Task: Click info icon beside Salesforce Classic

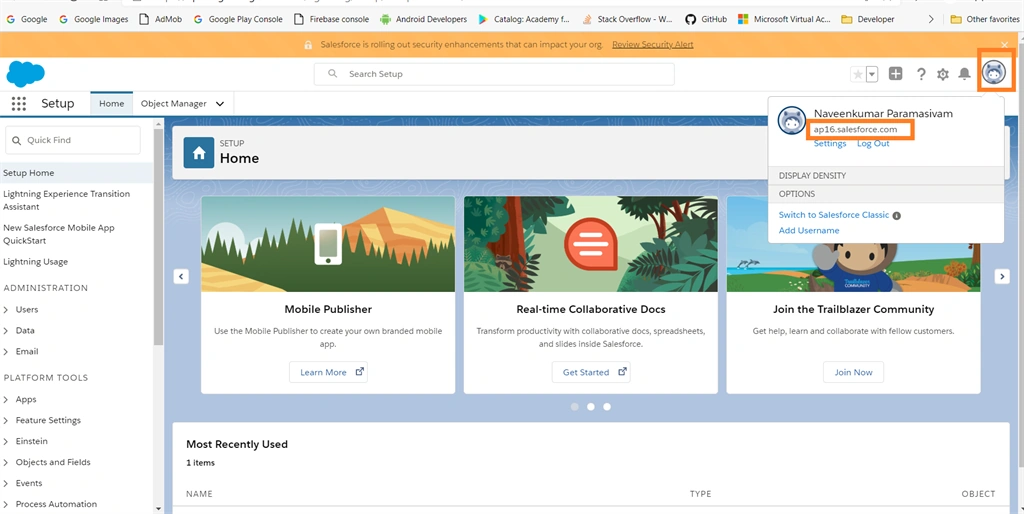Action: 897,216
